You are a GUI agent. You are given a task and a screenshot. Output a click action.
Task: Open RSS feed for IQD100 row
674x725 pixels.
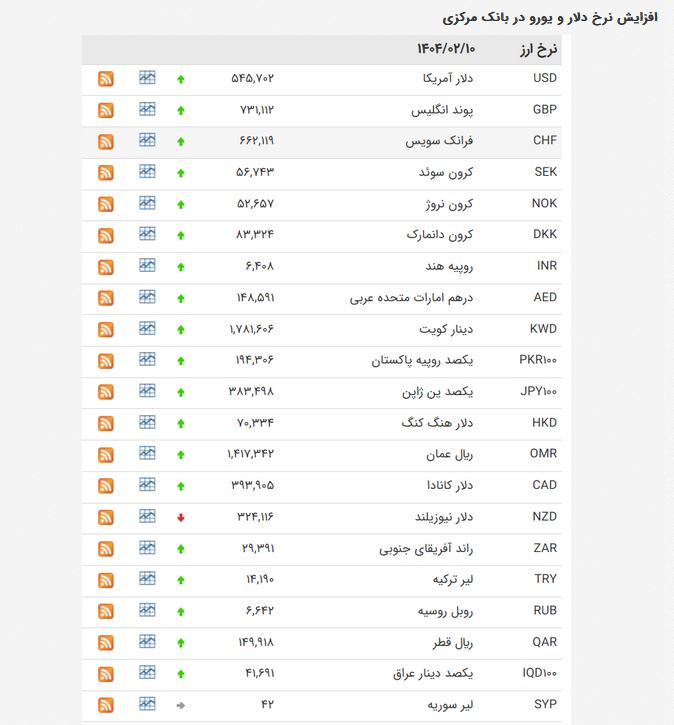coord(106,674)
